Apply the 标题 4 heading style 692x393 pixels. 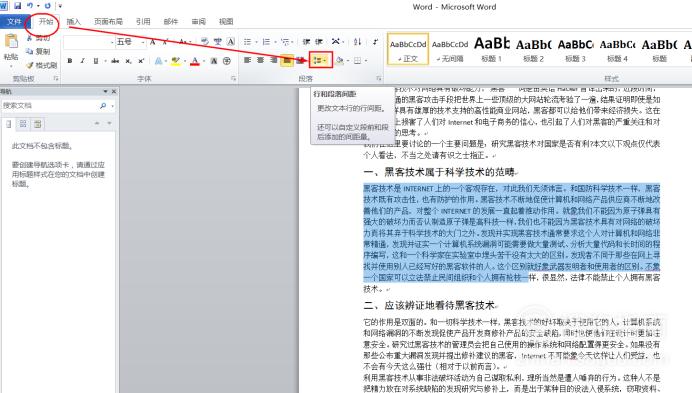[617, 49]
